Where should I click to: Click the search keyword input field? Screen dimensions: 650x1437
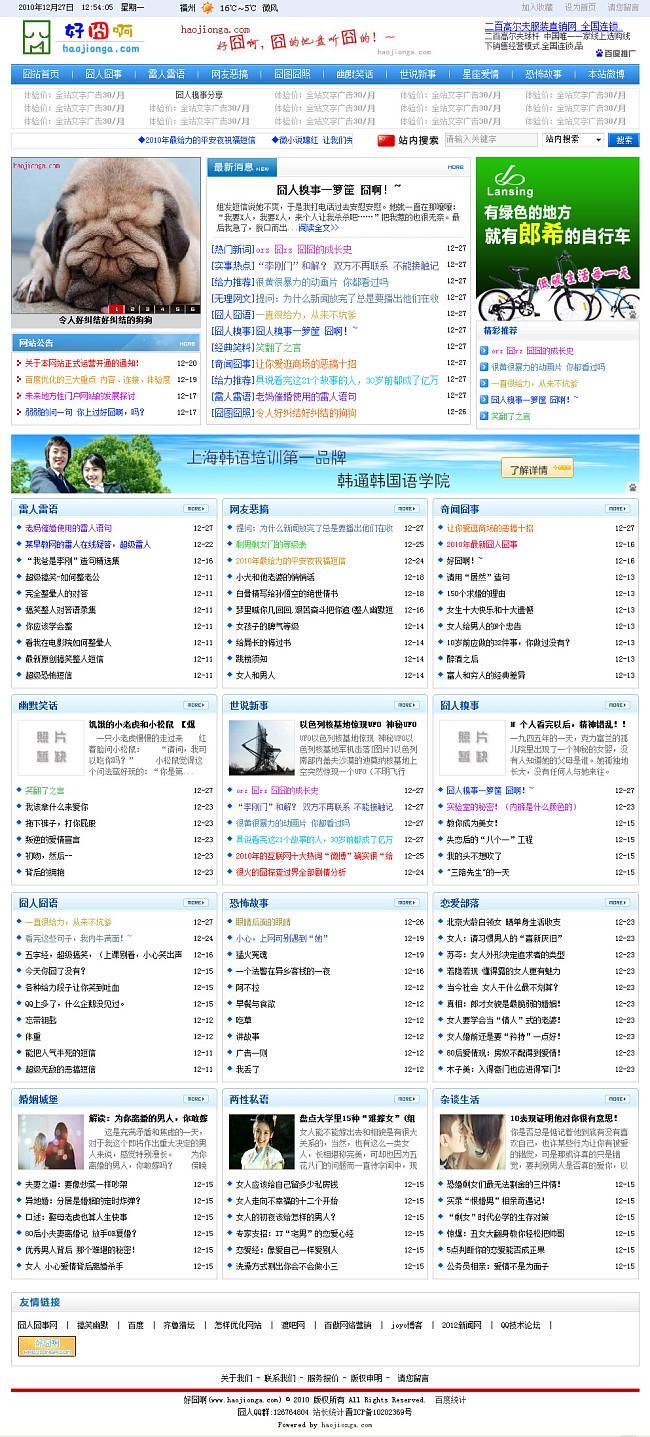[490, 140]
